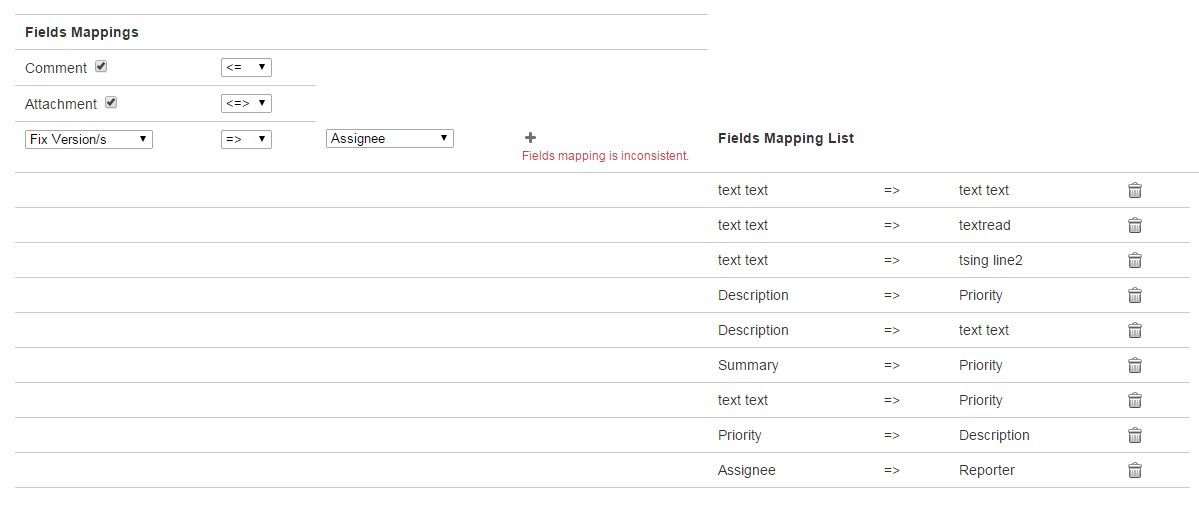Uncheck the Comment checkbox

coord(101,67)
